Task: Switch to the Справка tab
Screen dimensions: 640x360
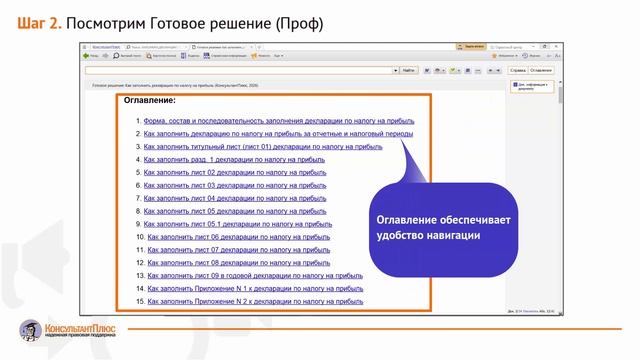Action: coord(518,70)
